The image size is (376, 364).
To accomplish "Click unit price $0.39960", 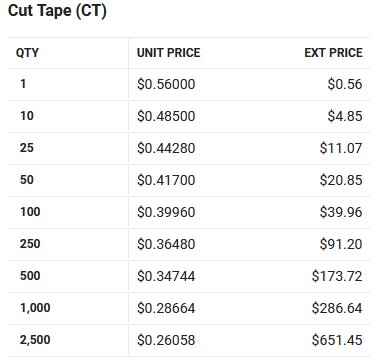I will point(166,212).
